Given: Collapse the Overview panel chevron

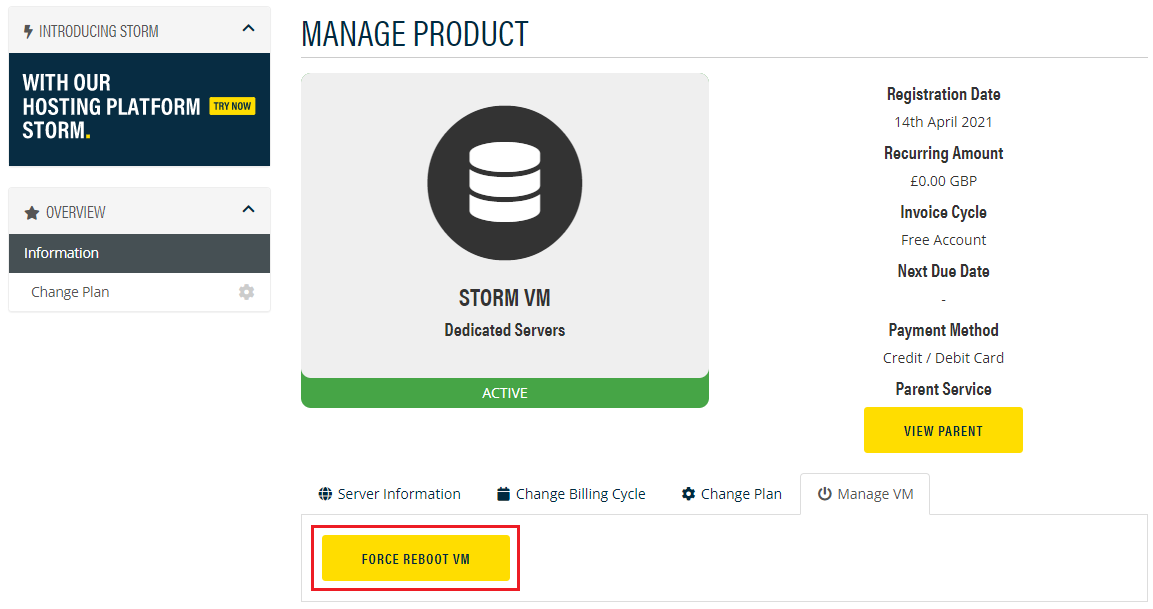Looking at the screenshot, I should (x=249, y=209).
